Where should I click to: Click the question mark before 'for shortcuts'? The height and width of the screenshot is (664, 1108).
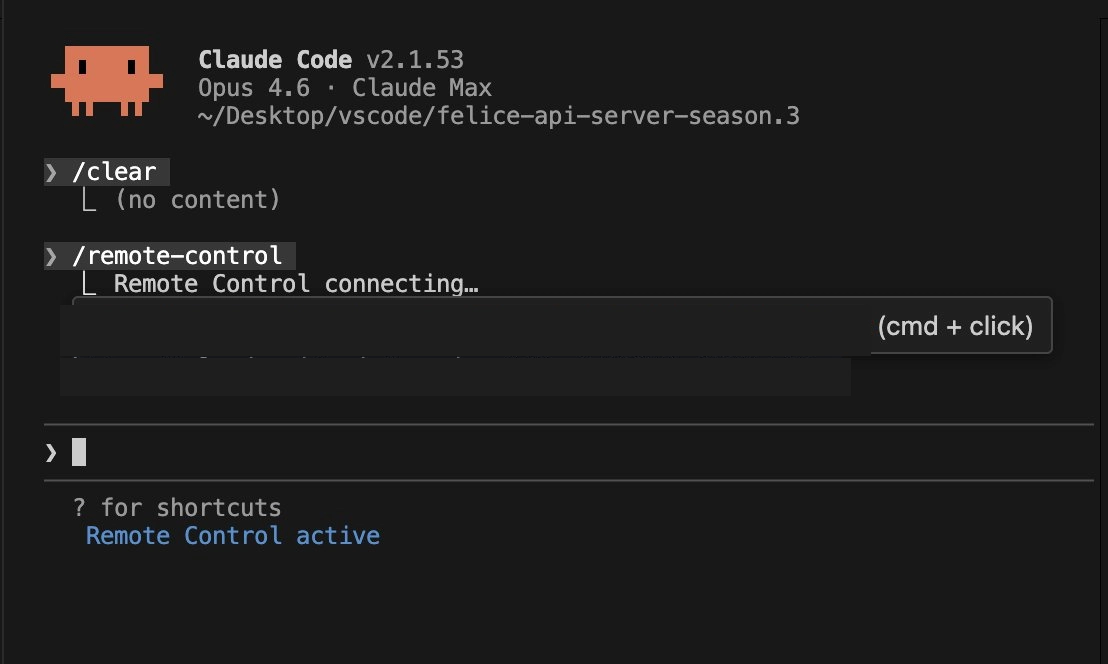(79, 507)
